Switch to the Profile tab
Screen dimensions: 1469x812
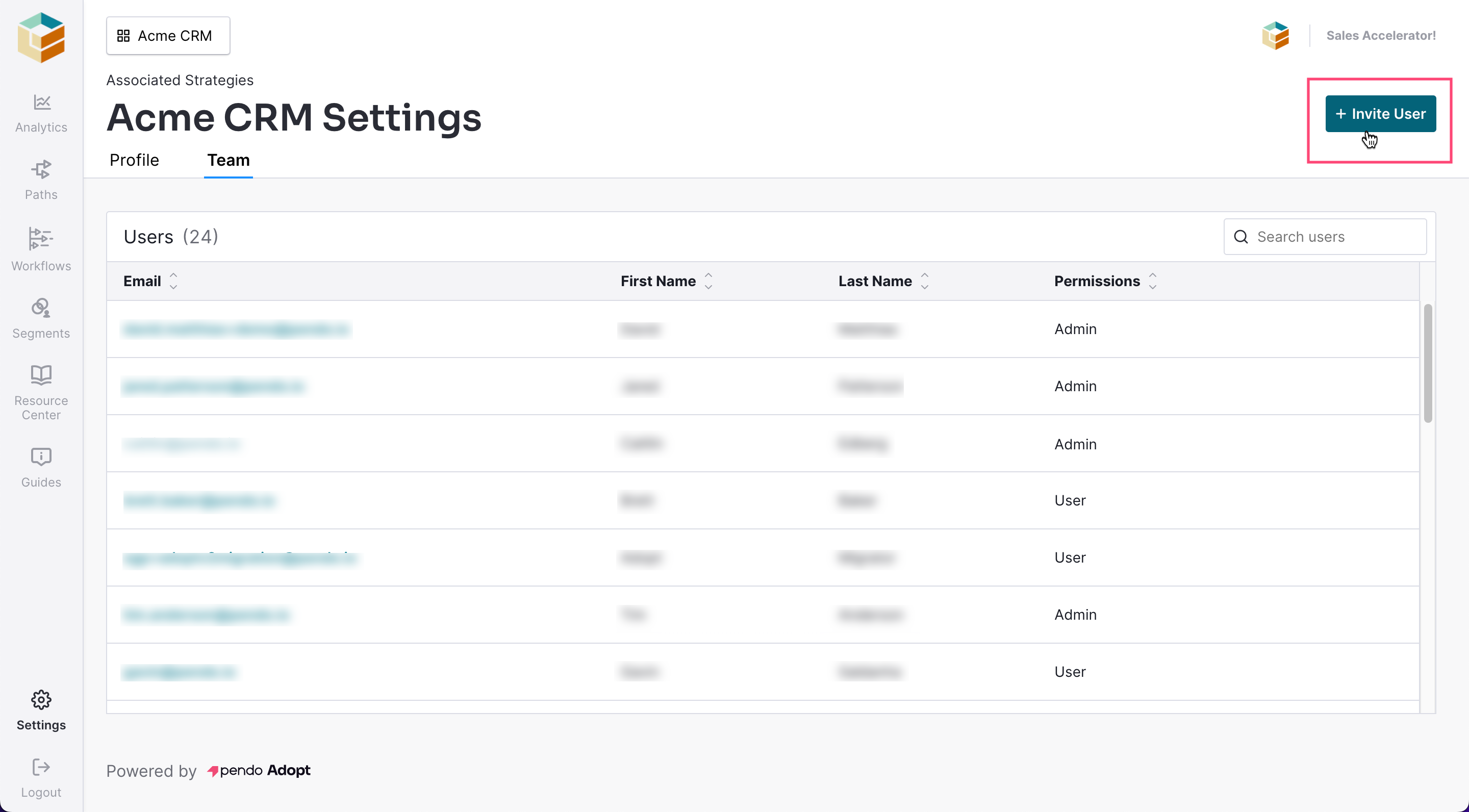point(135,160)
